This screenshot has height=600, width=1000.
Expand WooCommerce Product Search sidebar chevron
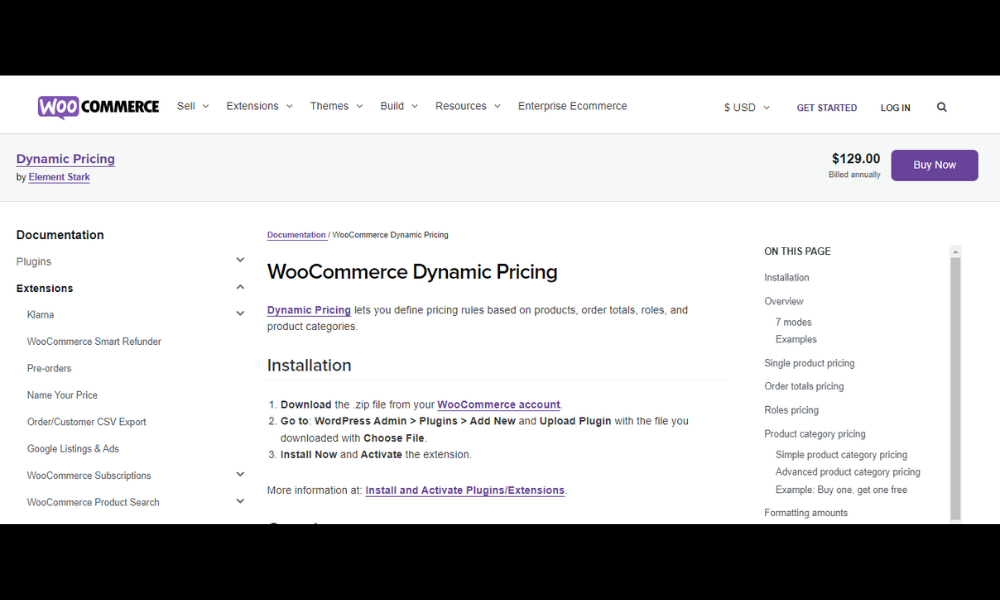pyautogui.click(x=240, y=501)
